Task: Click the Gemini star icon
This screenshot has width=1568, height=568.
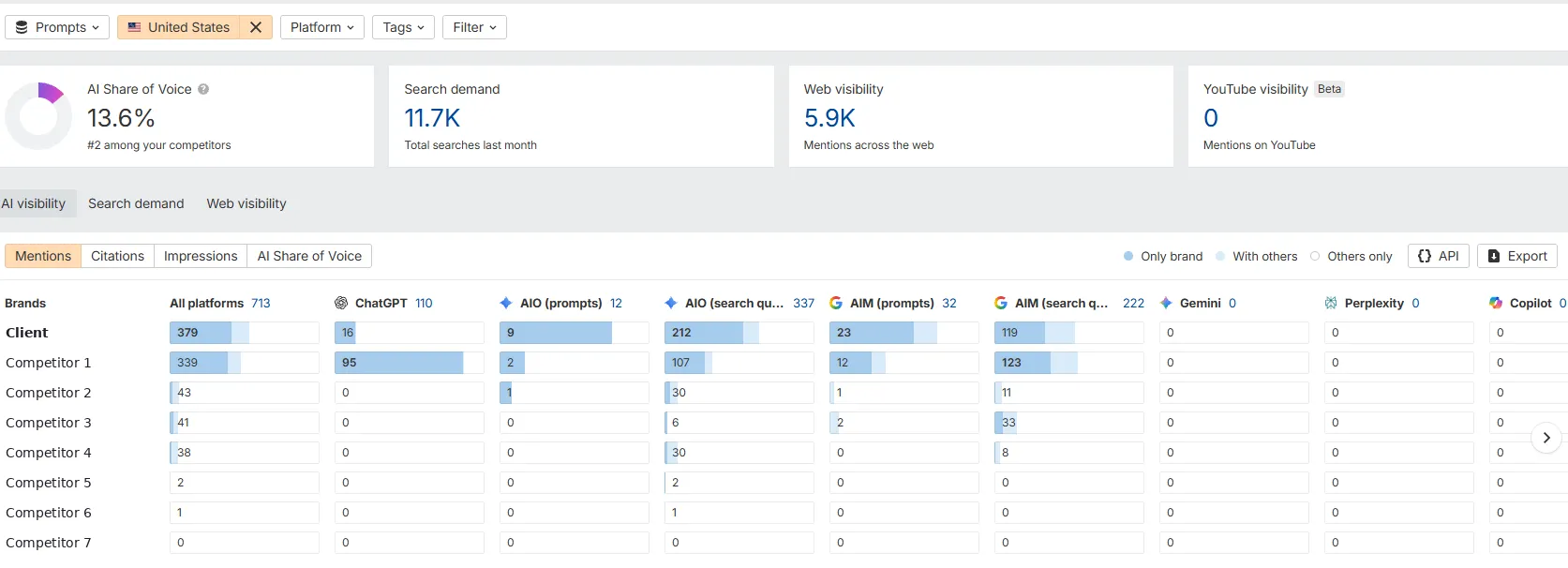Action: pos(1166,303)
